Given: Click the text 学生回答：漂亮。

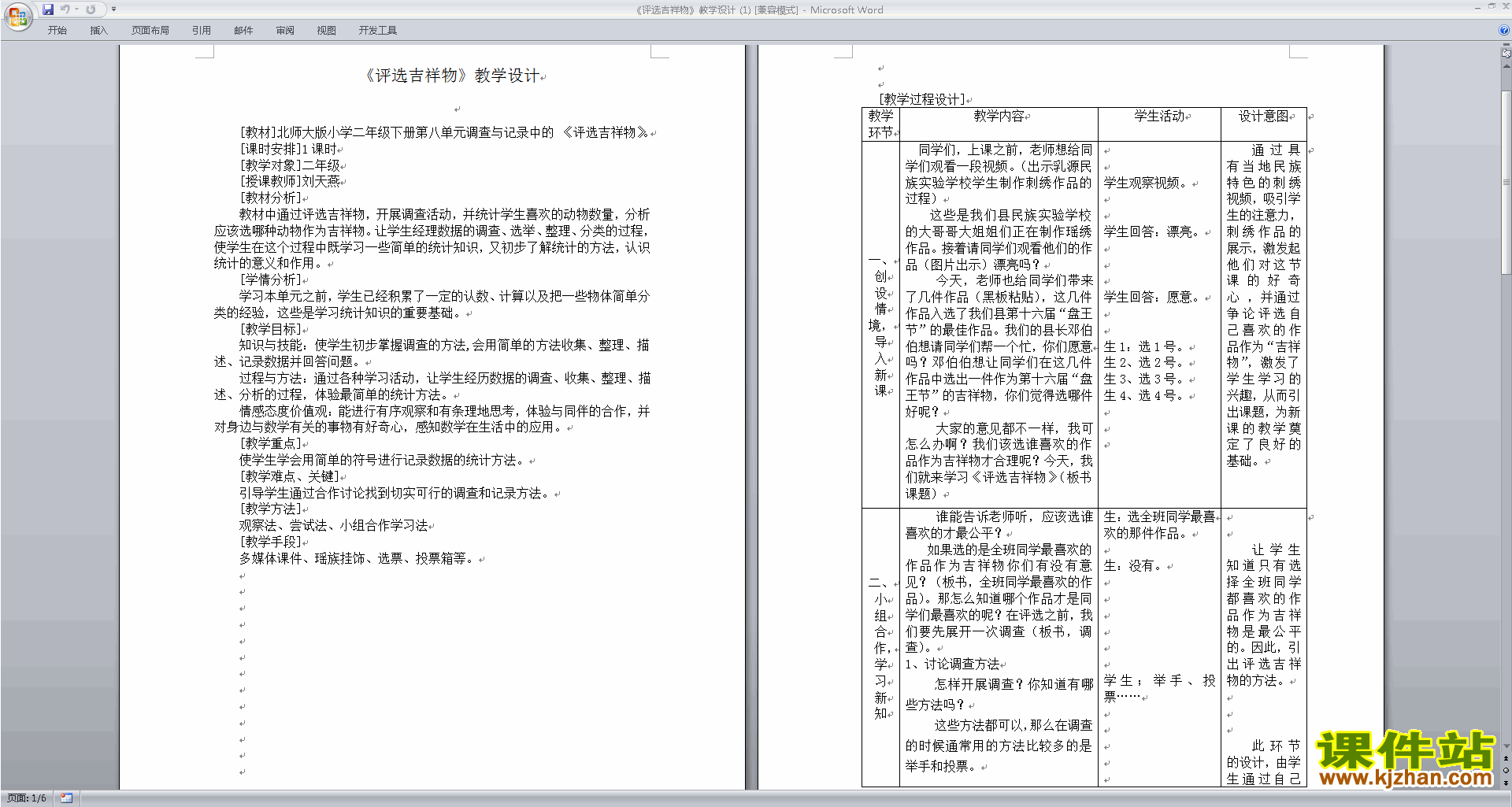Looking at the screenshot, I should [x=1154, y=231].
